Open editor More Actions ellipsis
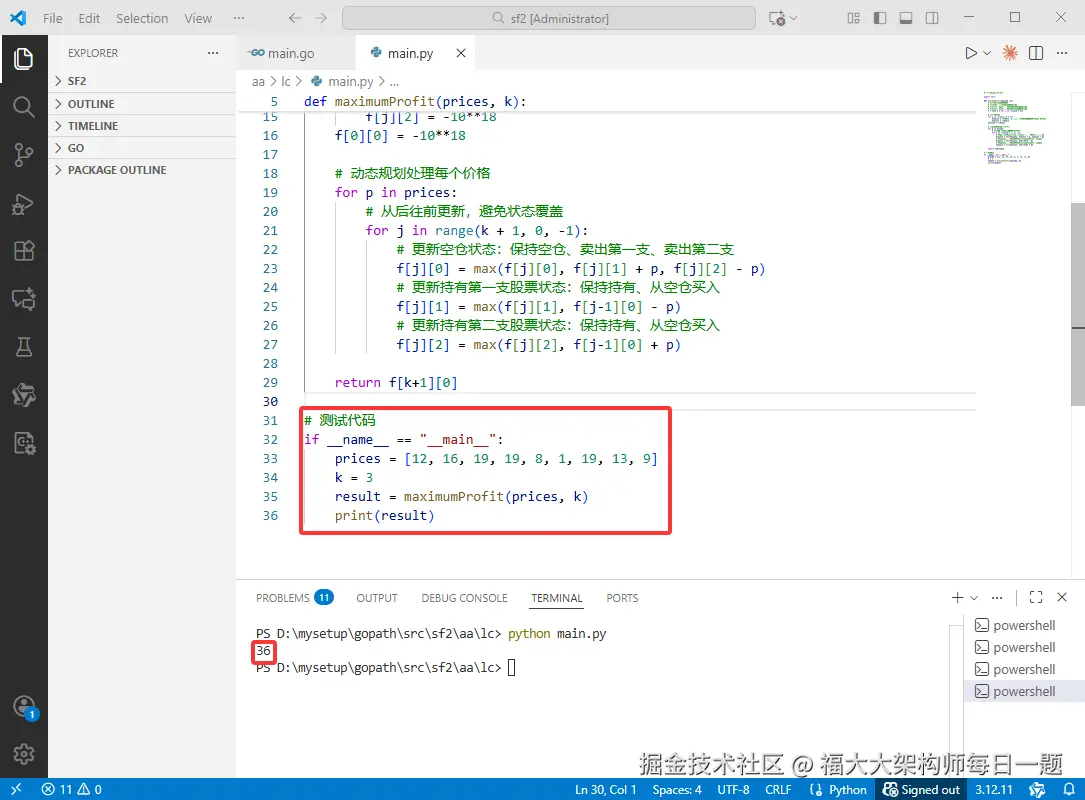Image resolution: width=1085 pixels, height=800 pixels. (x=1062, y=53)
